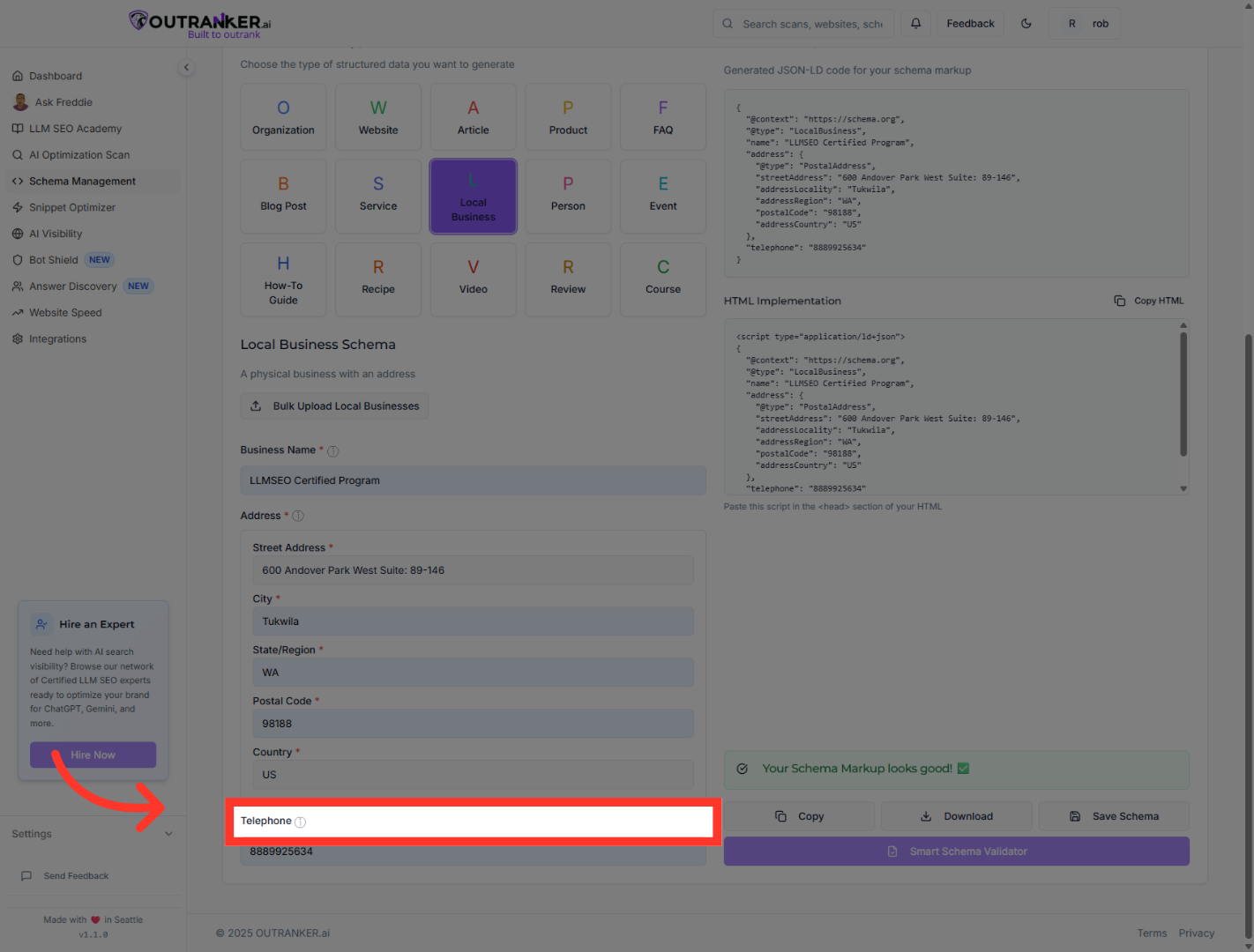Click the Telephone info icon
1254x952 pixels.
tap(301, 822)
